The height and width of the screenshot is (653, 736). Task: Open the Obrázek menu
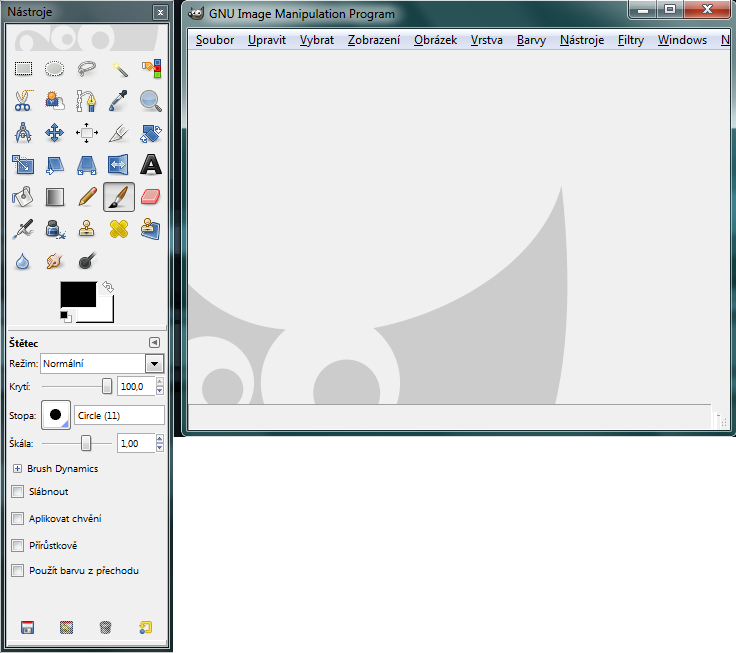(436, 40)
